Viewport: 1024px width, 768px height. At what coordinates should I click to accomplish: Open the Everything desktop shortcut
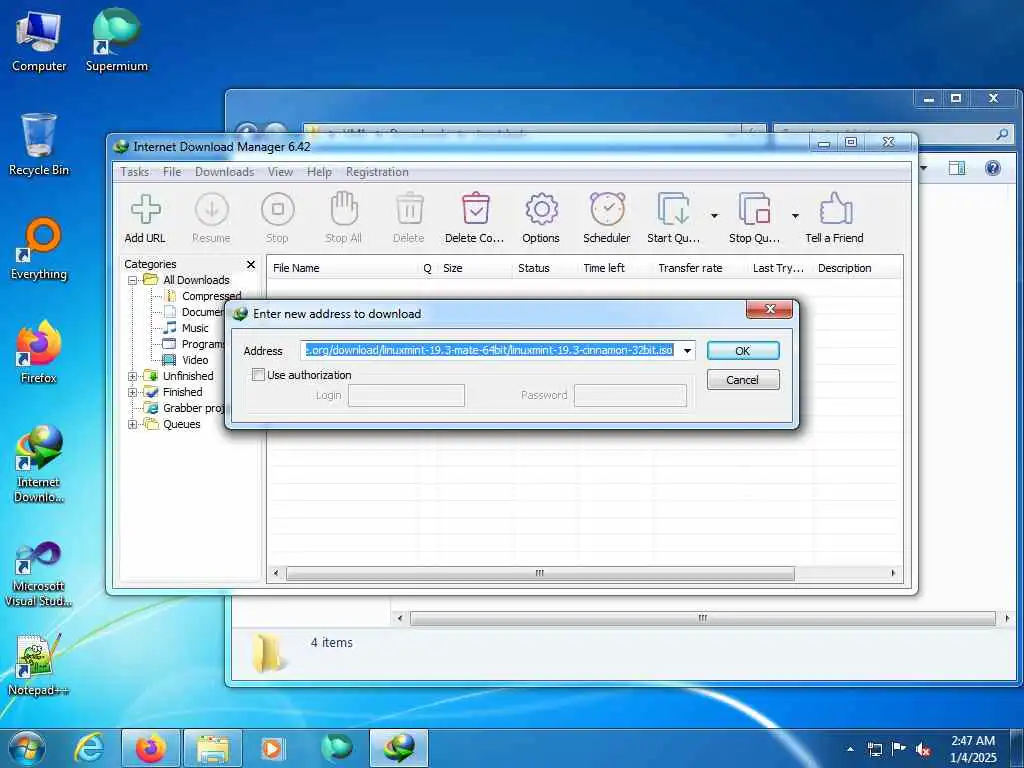coord(39,249)
